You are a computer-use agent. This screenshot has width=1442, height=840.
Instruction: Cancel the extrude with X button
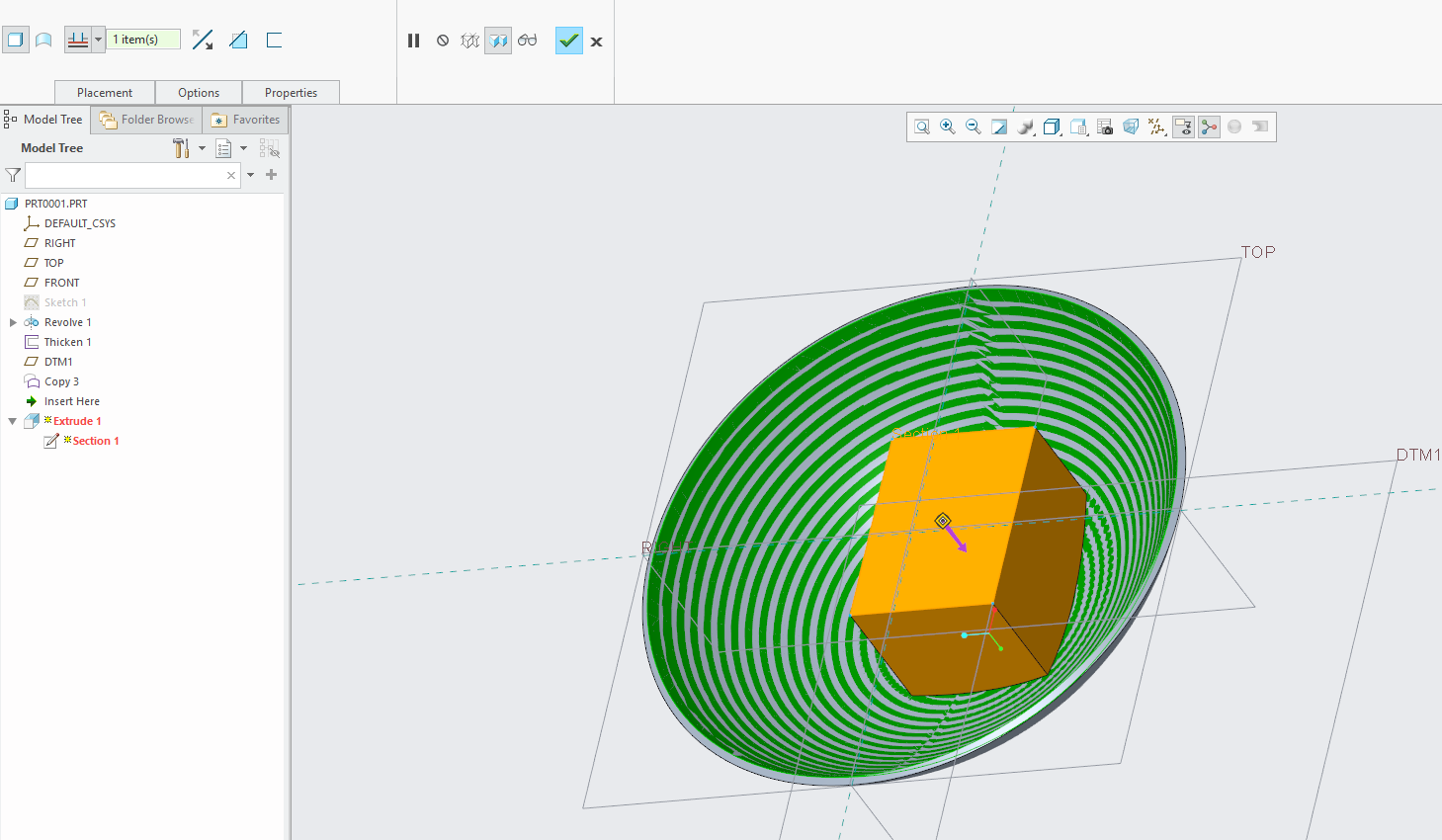click(x=596, y=41)
